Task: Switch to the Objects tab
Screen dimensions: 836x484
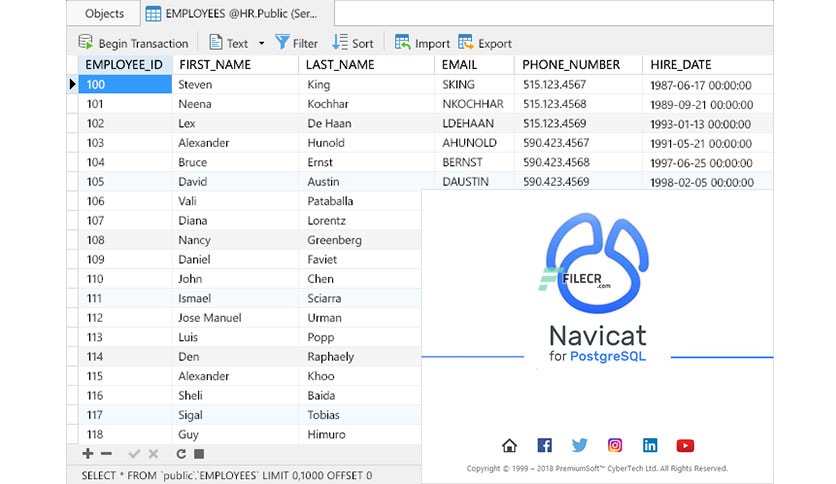Action: coord(104,13)
